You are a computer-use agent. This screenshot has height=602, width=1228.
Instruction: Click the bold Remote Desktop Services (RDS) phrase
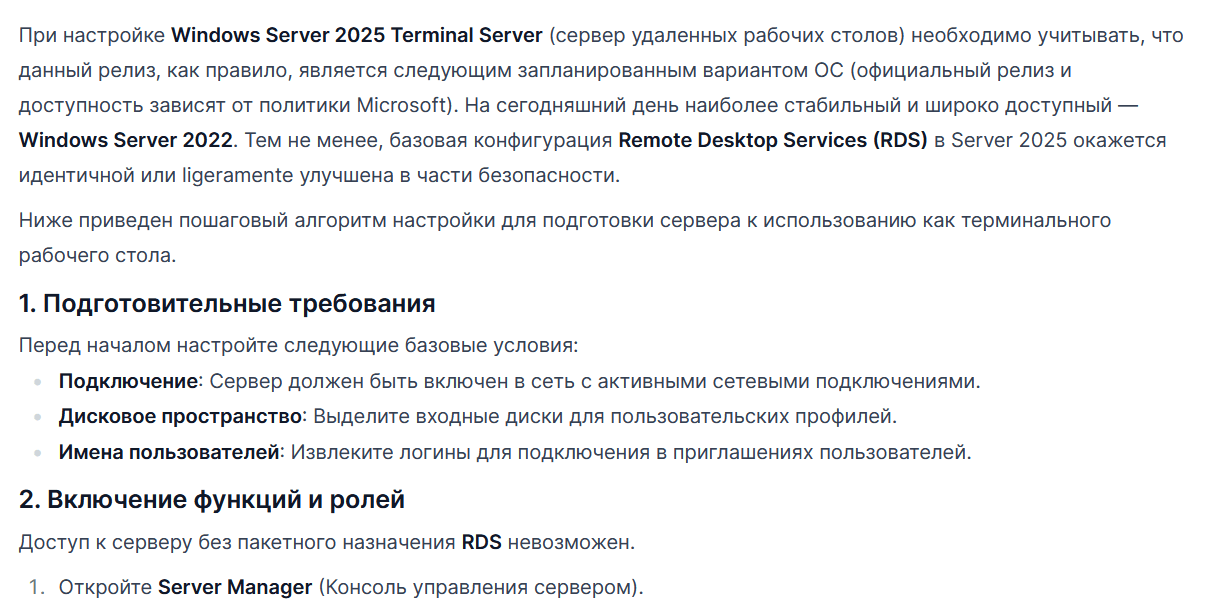pos(773,139)
